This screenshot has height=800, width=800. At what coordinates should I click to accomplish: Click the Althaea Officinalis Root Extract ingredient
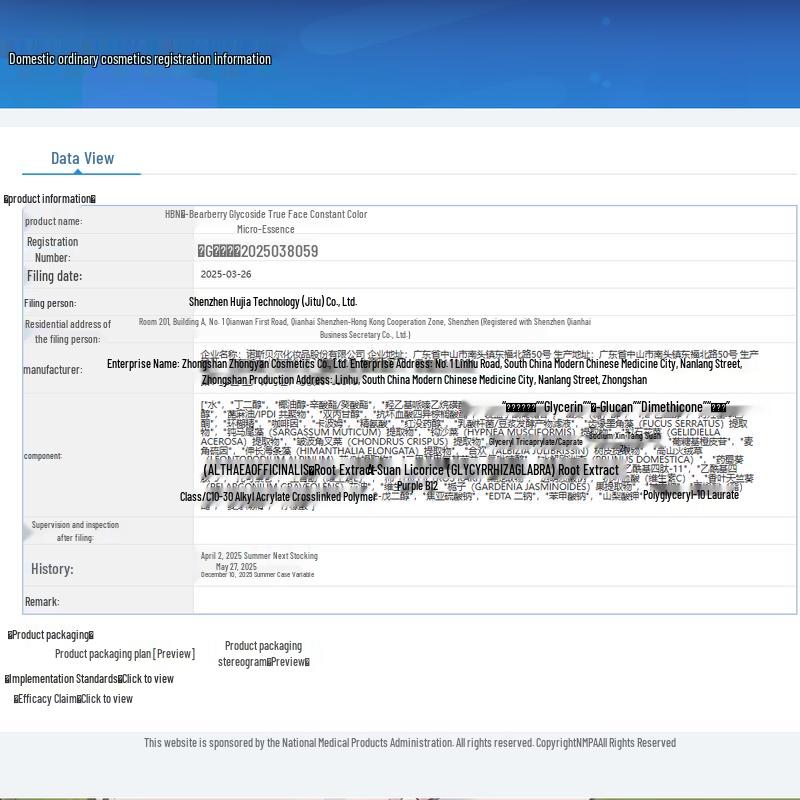(283, 470)
